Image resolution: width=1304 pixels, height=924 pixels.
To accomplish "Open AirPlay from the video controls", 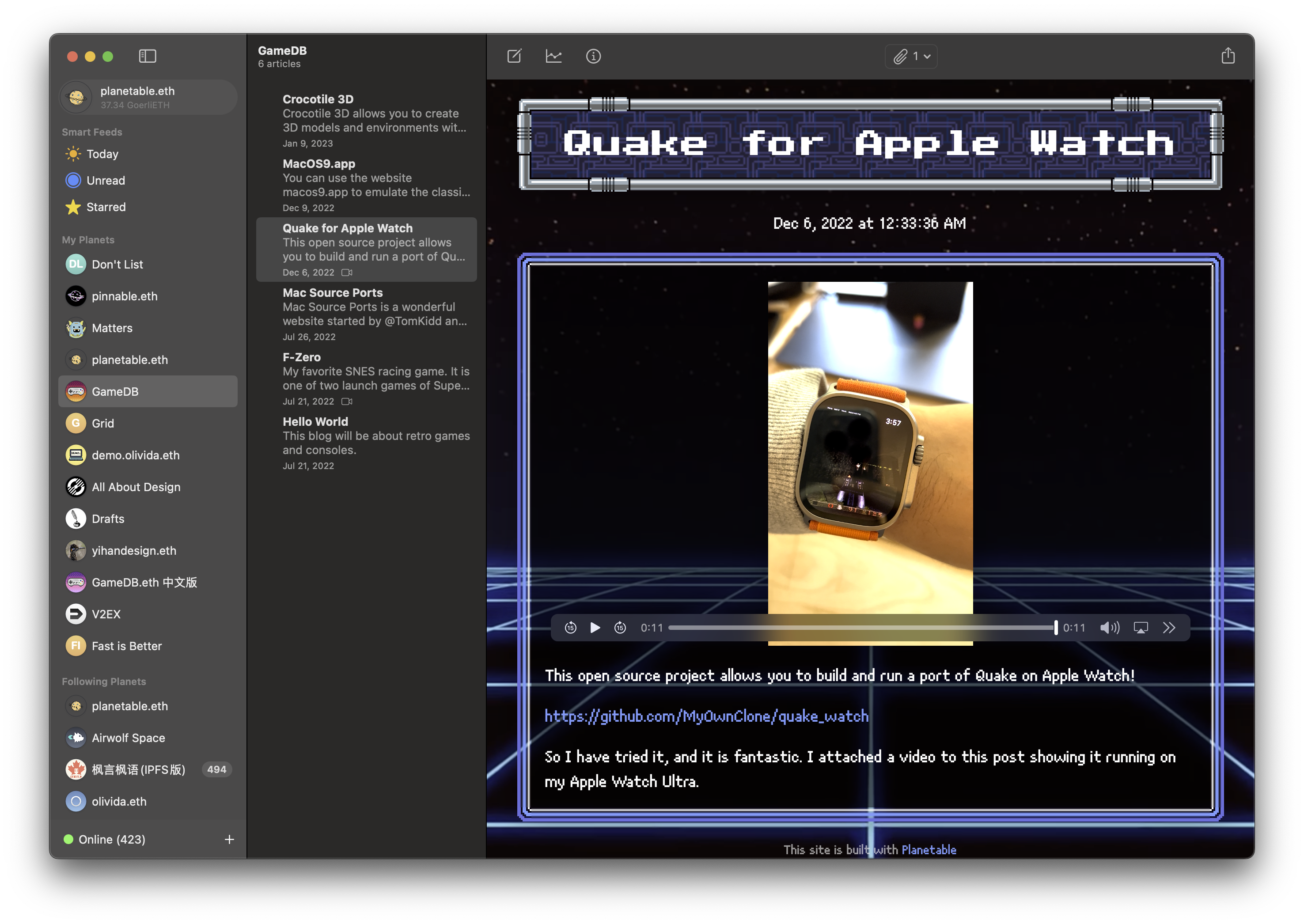I will (1141, 628).
